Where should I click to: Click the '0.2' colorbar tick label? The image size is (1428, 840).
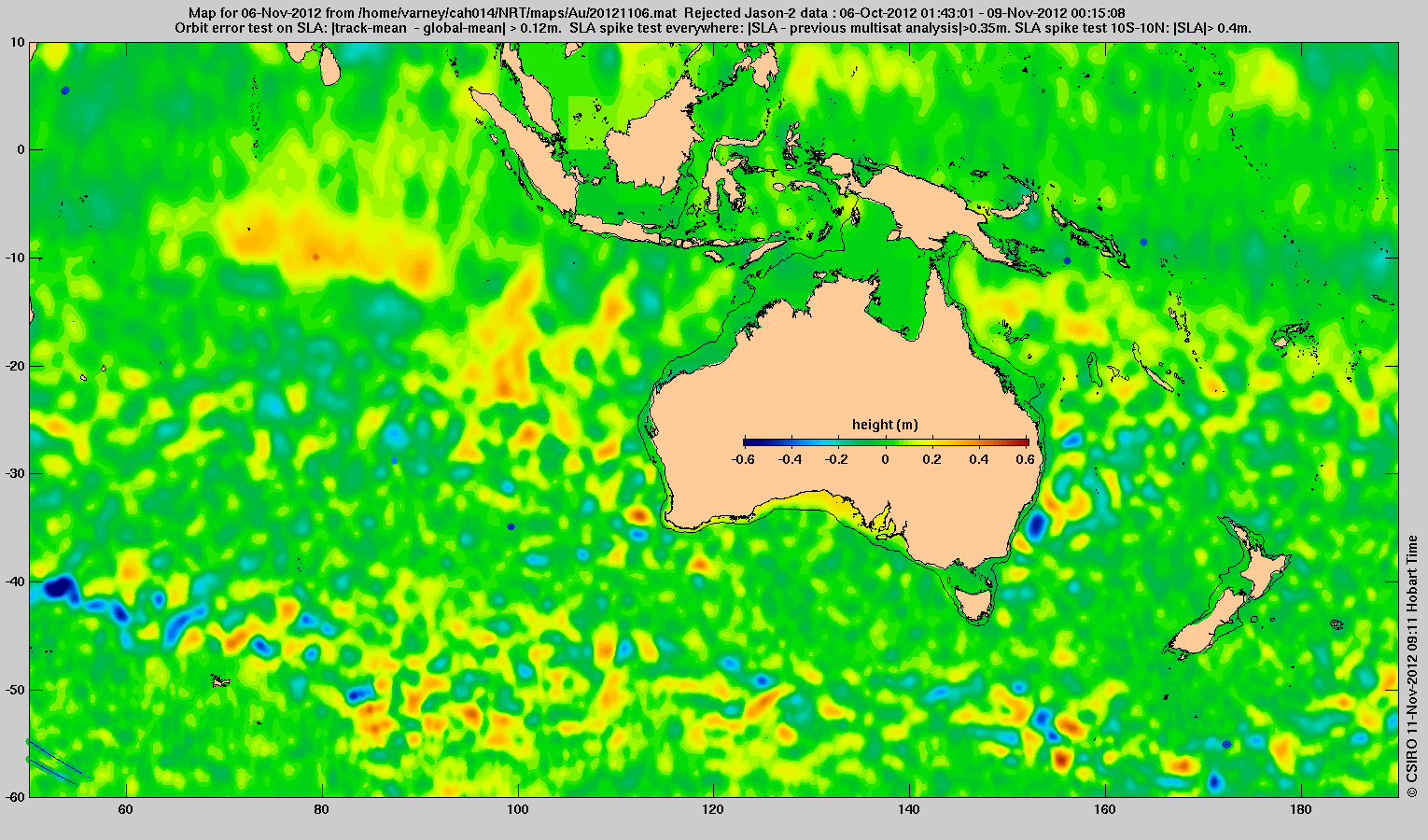932,459
